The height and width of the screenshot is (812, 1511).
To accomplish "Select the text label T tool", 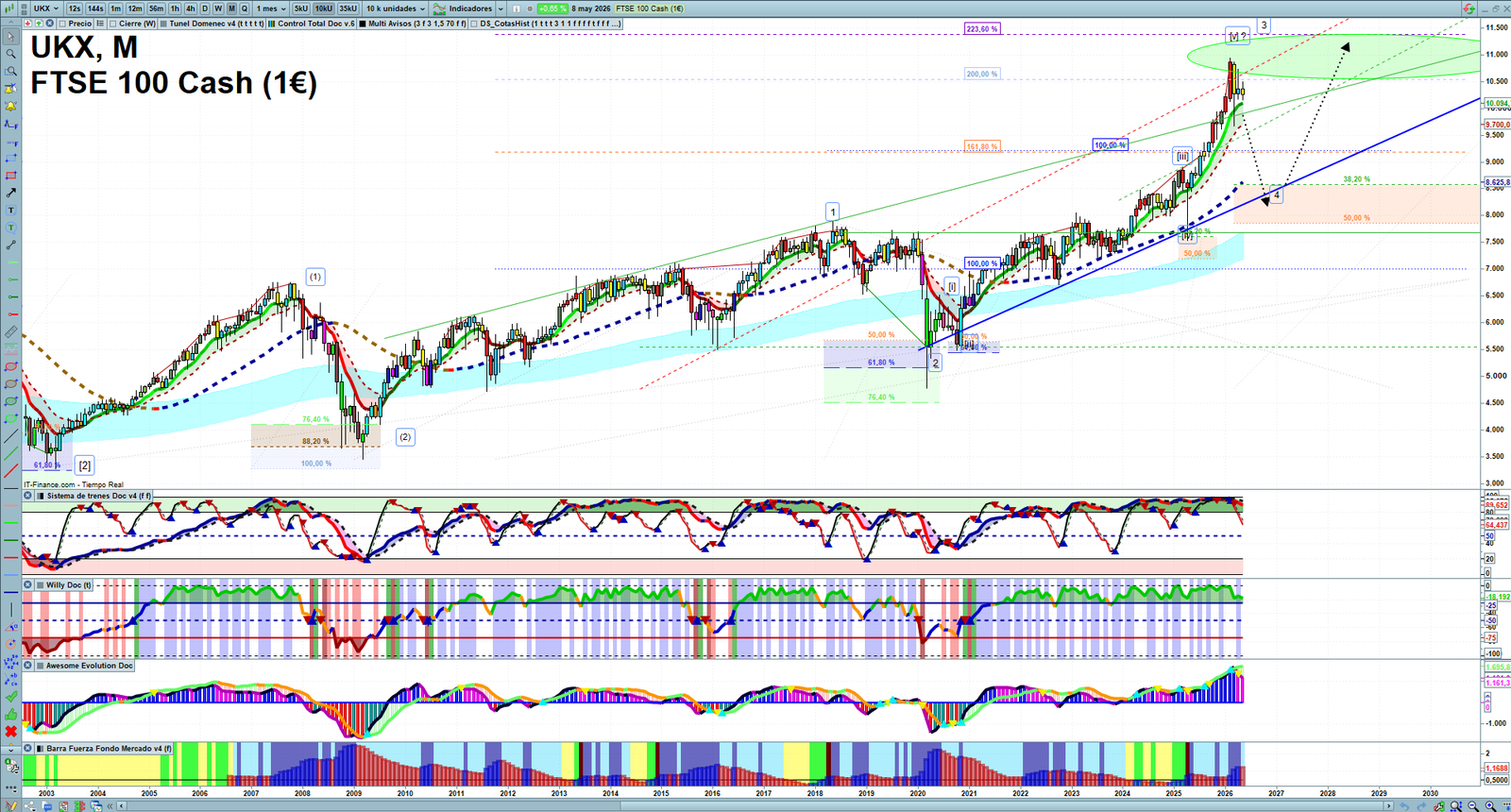I will (10, 210).
